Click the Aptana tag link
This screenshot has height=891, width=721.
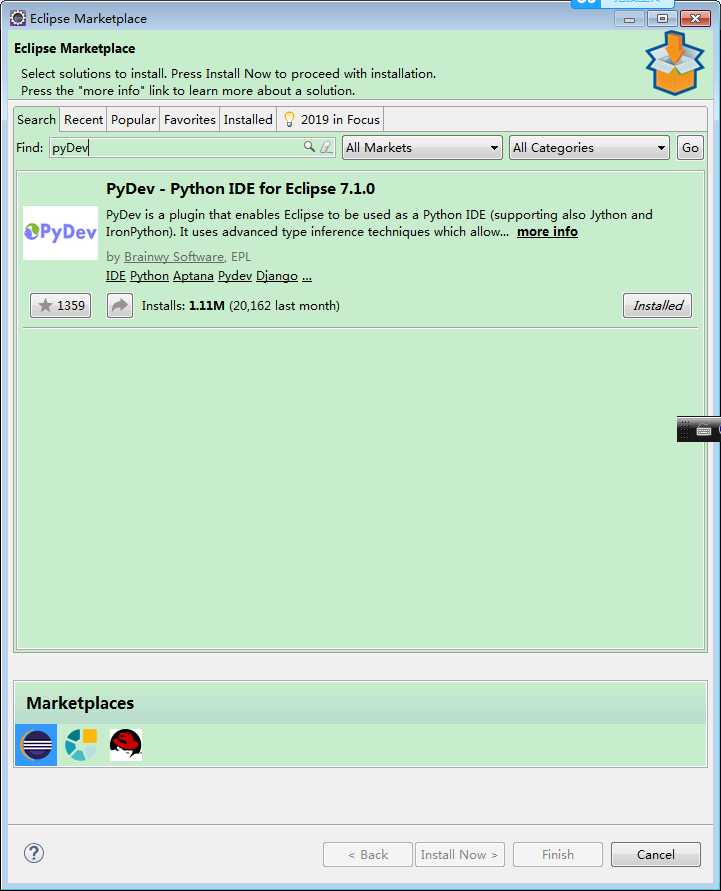click(x=193, y=276)
